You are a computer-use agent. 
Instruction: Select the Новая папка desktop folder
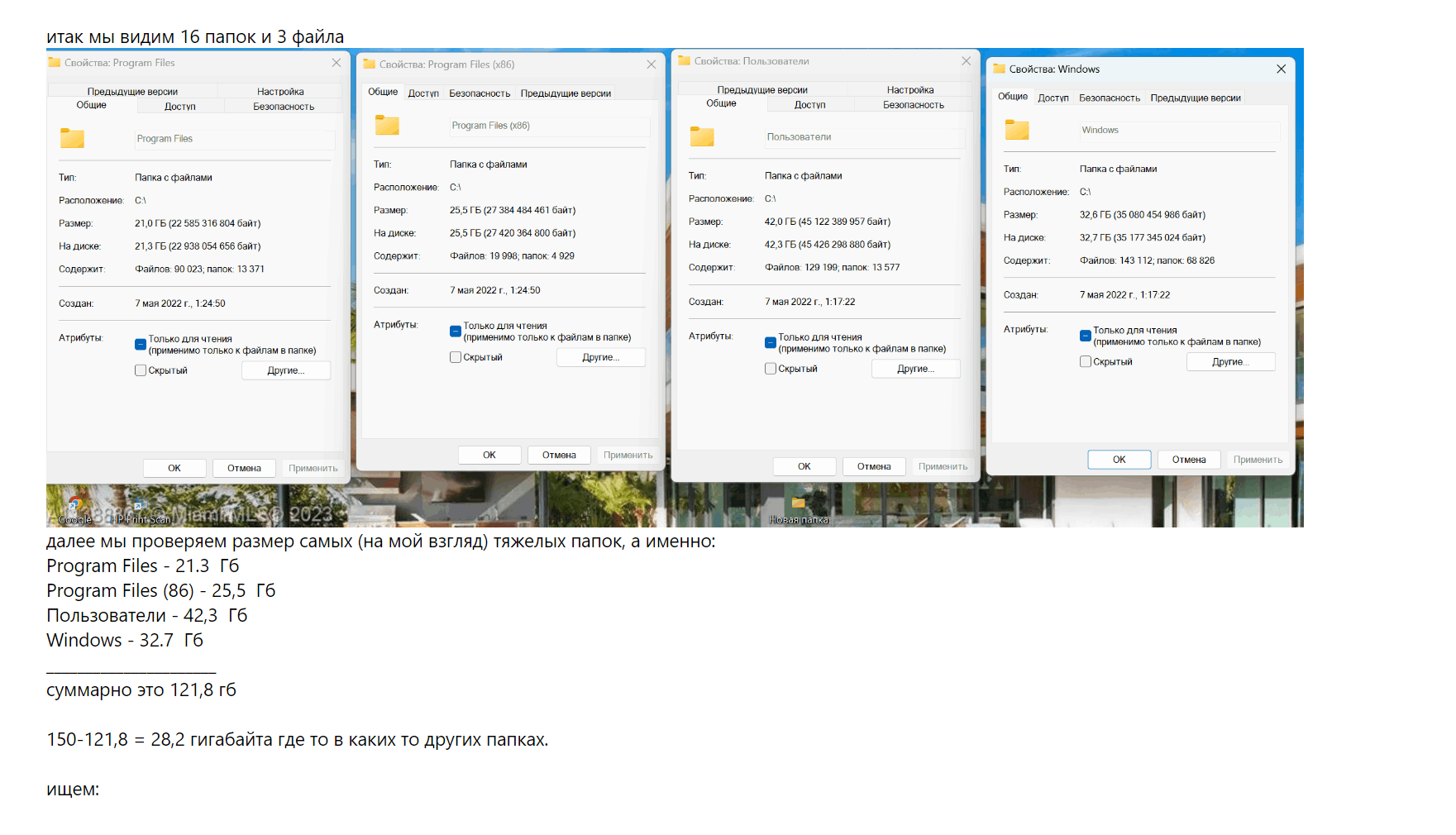pyautogui.click(x=799, y=512)
